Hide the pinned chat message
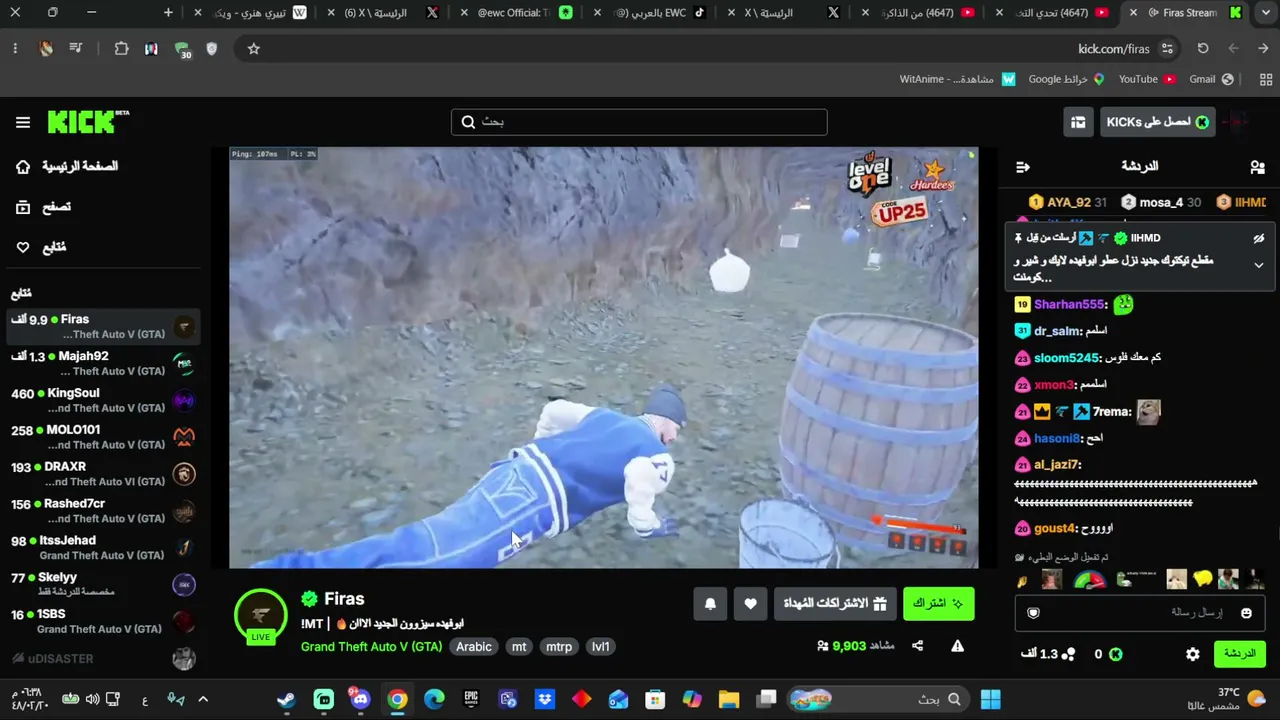Viewport: 1280px width, 720px height. coord(1258,239)
